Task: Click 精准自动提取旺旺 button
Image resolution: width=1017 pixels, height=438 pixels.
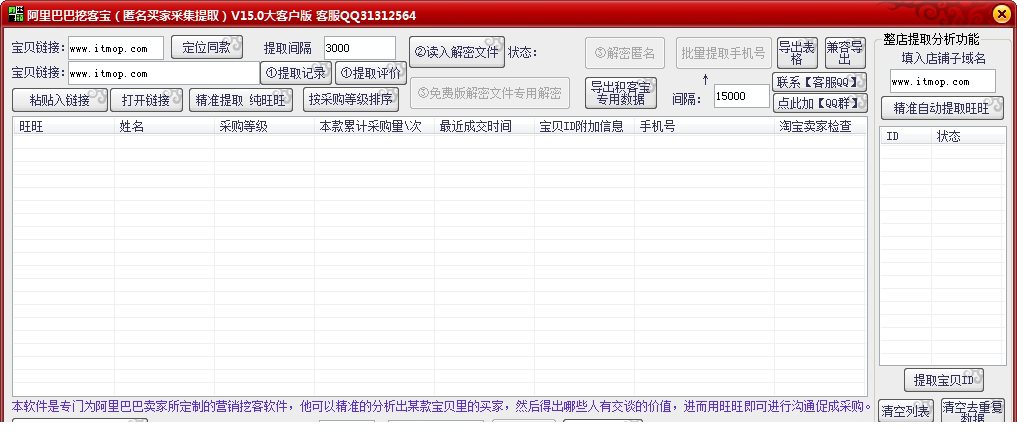Action: [x=942, y=108]
